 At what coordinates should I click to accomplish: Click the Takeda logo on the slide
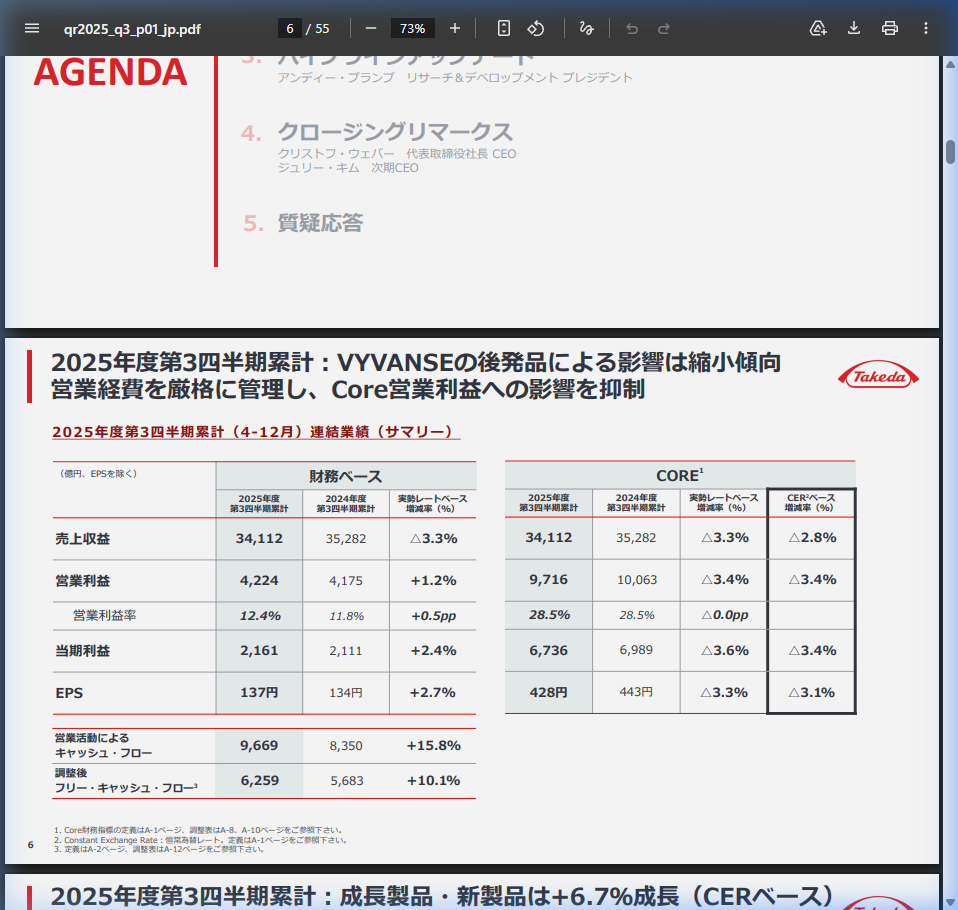[879, 376]
